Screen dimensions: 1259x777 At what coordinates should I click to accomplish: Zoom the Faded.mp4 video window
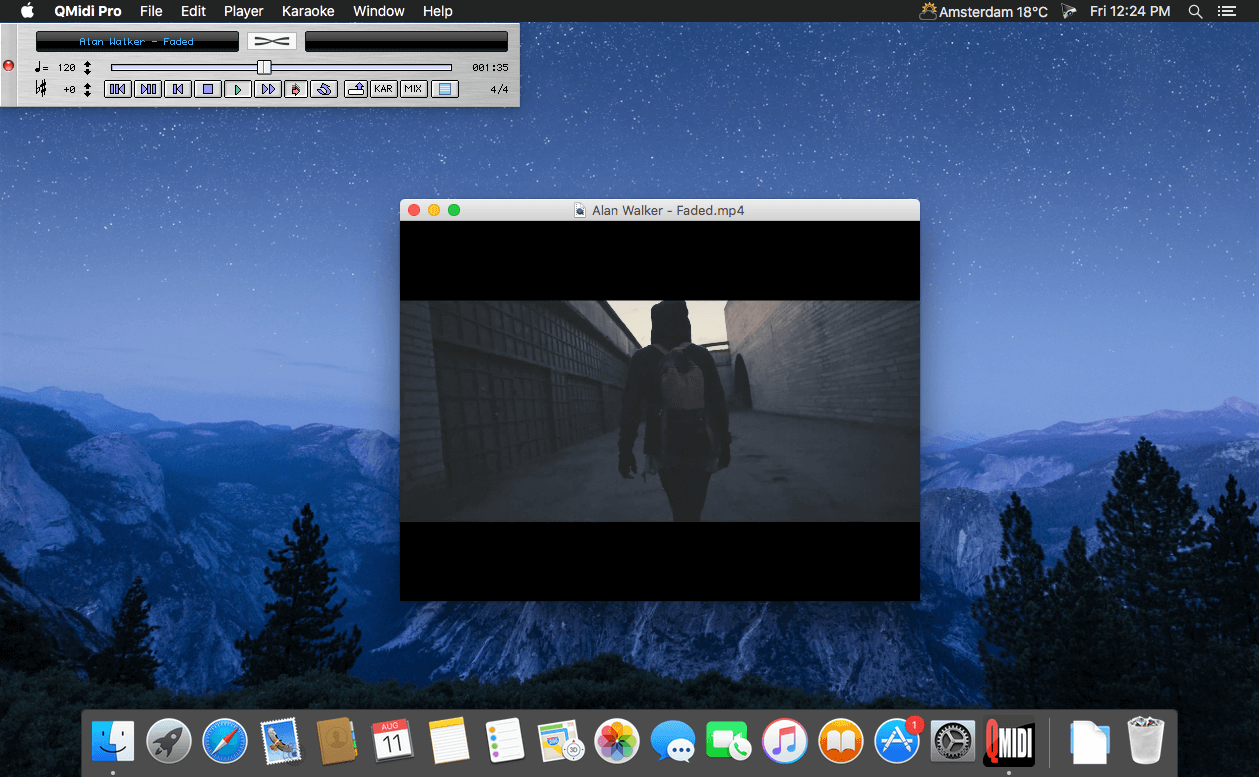[454, 210]
